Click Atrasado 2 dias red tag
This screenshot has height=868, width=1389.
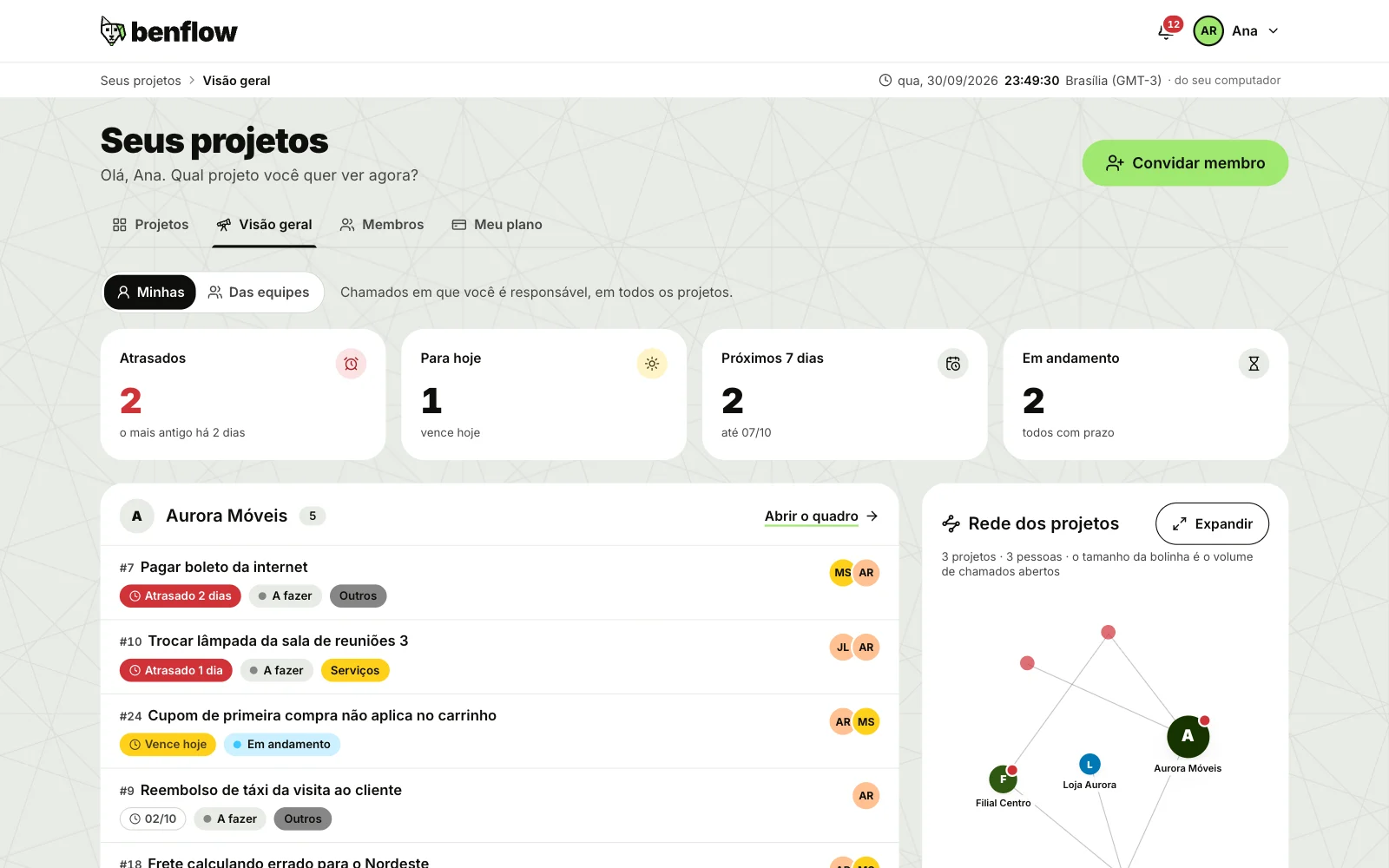click(x=181, y=596)
